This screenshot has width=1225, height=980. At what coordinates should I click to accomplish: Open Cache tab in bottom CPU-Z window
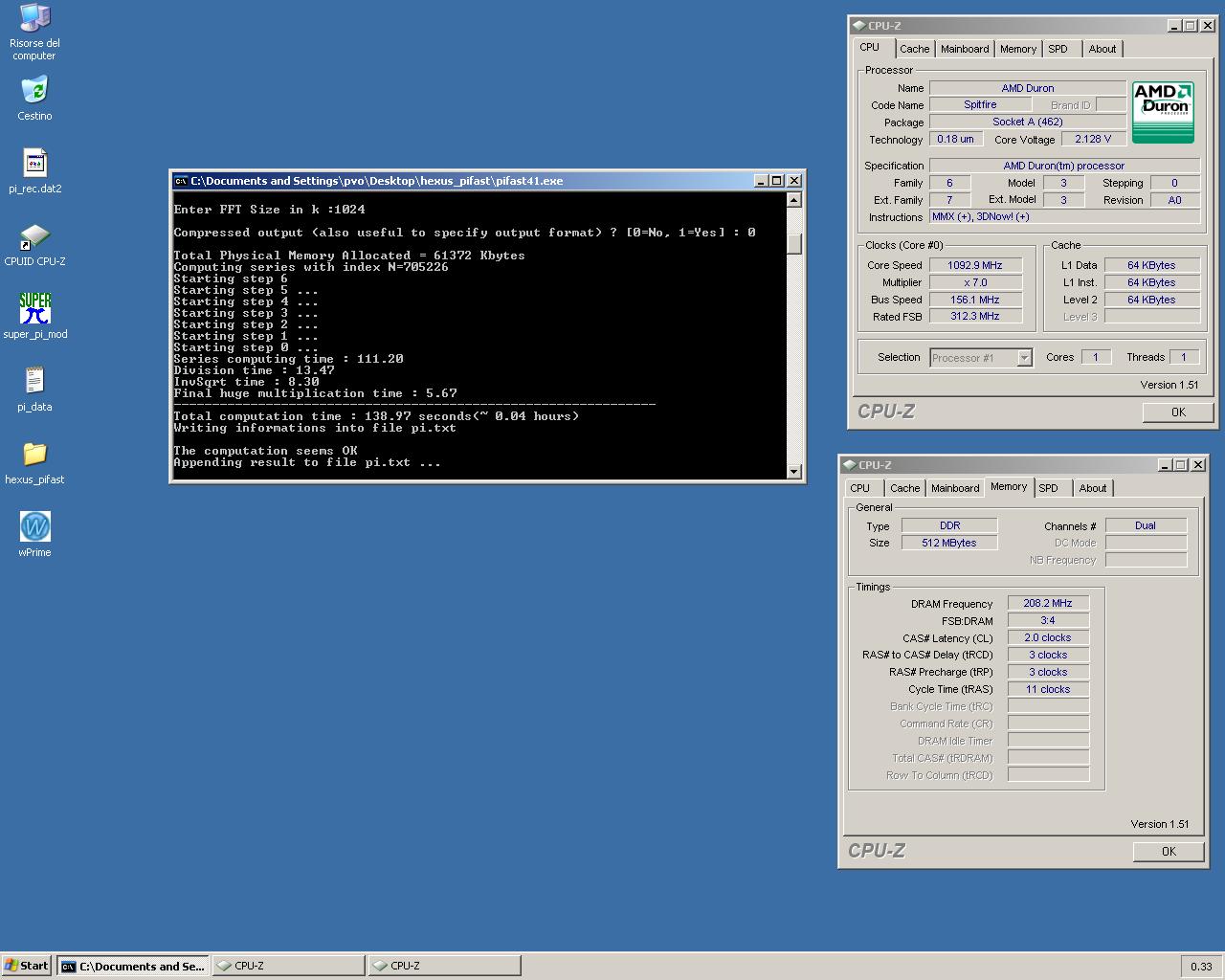coord(904,488)
